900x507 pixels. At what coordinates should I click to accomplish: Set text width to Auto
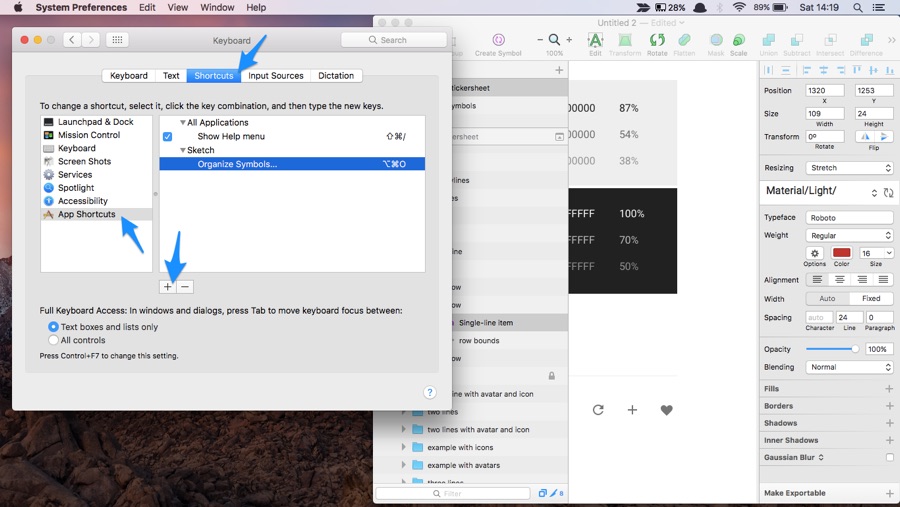[x=827, y=299]
